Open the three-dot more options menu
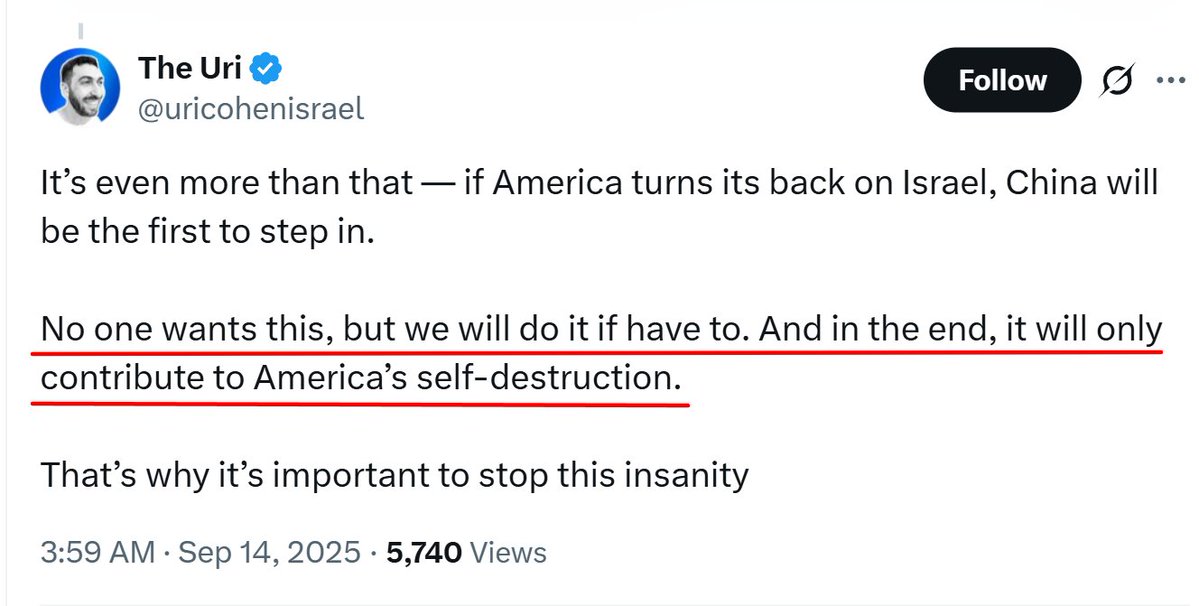Screen dimensions: 1199x606 point(1168,82)
